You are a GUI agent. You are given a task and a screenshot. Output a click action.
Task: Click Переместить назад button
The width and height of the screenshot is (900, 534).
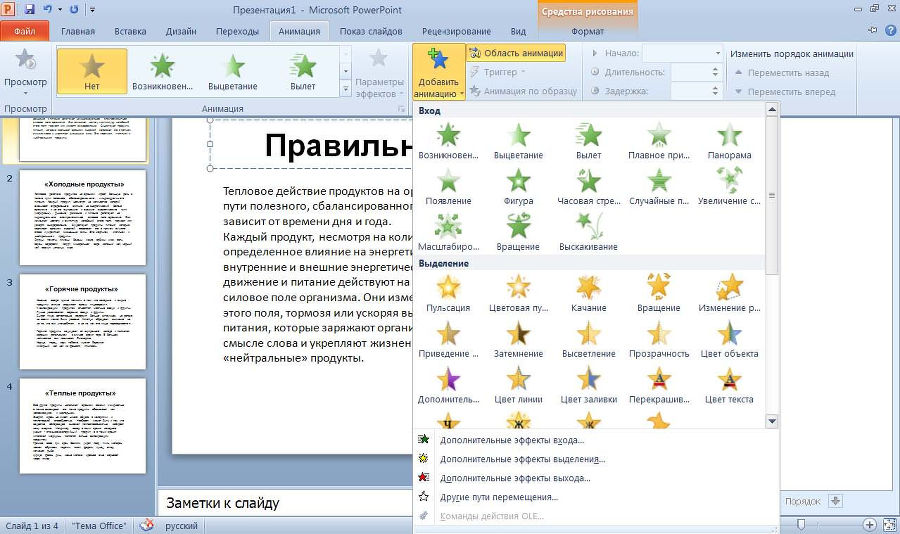click(x=782, y=73)
